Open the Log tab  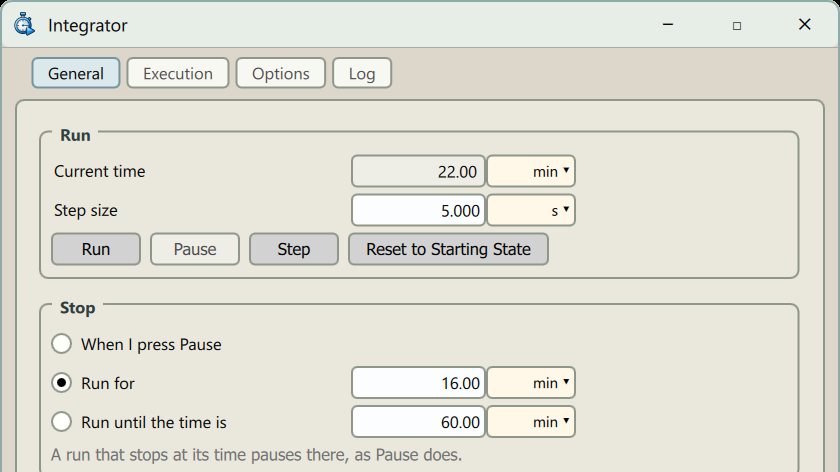click(x=362, y=73)
